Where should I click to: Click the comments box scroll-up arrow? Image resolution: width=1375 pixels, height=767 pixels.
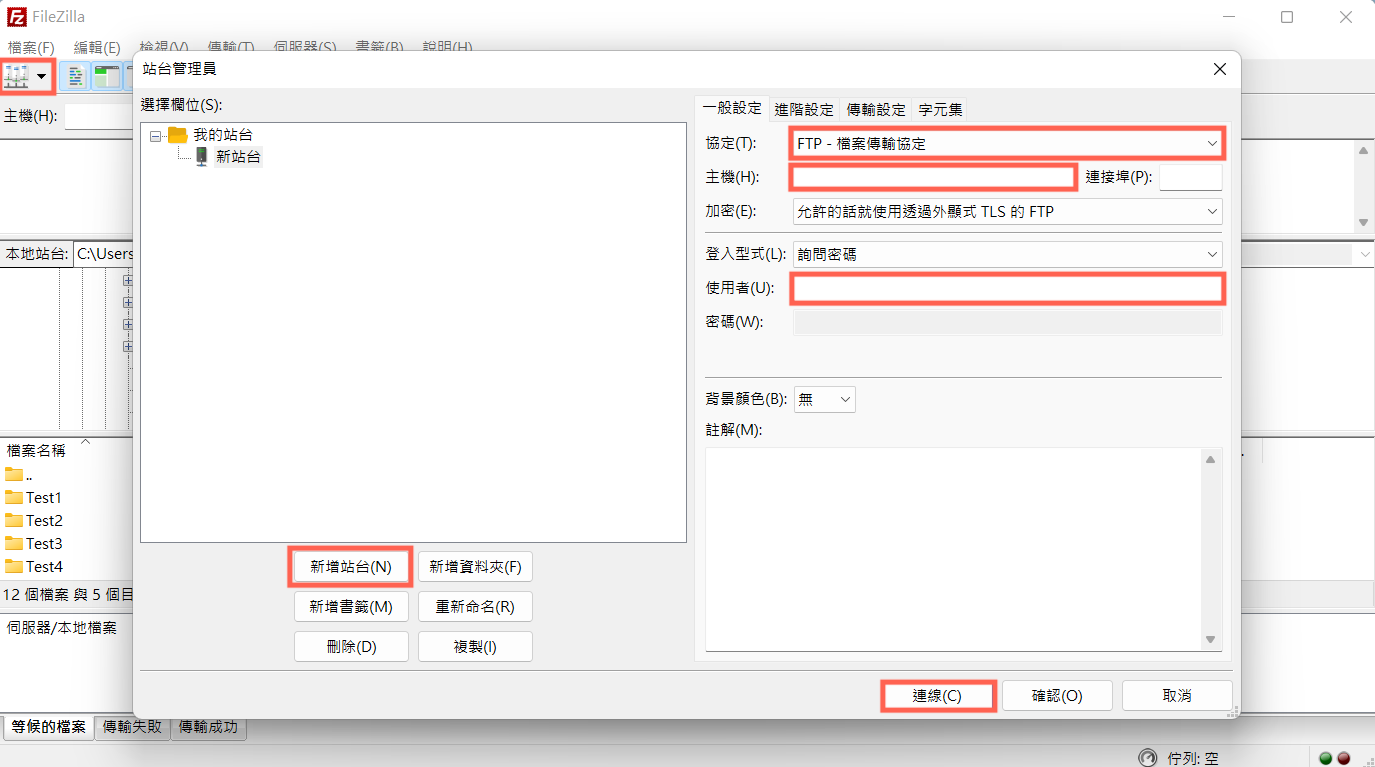tap(1209, 460)
